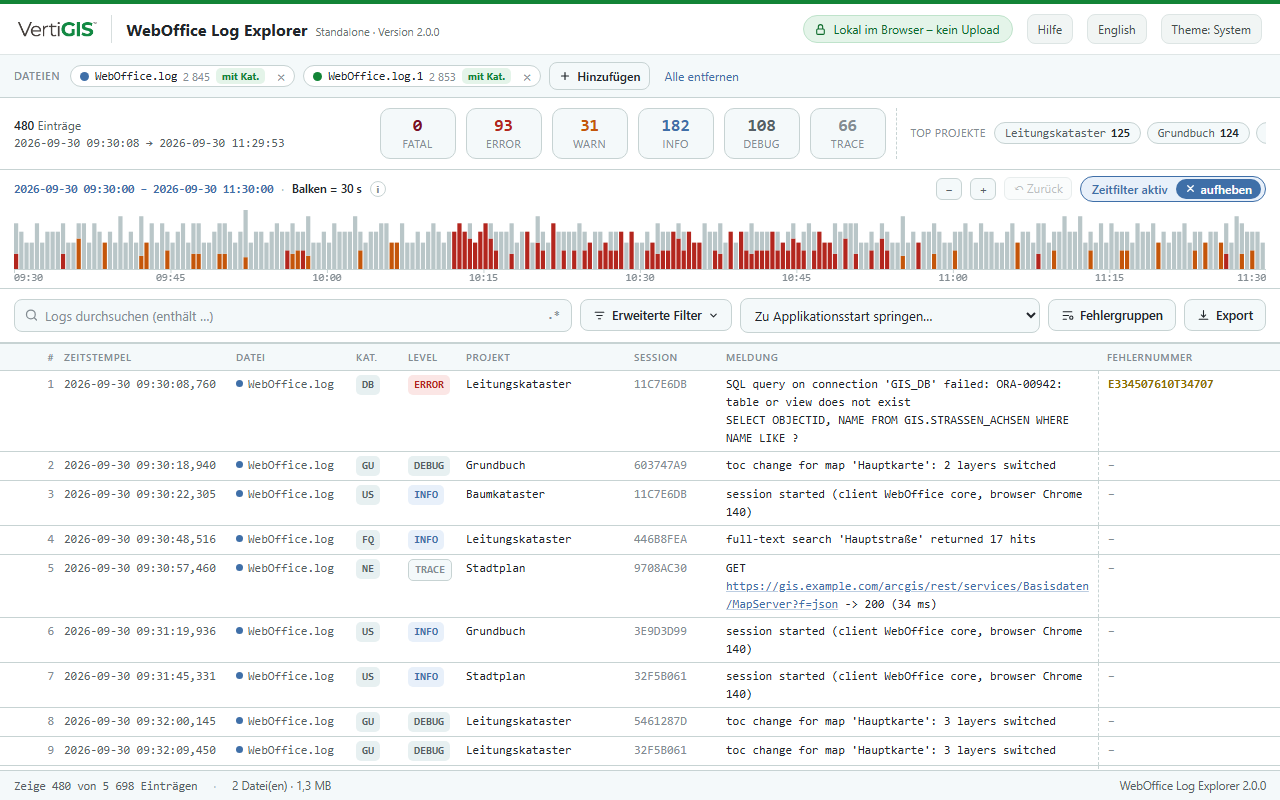Toggle the DEBUG level filter card showing 108

(x=762, y=134)
